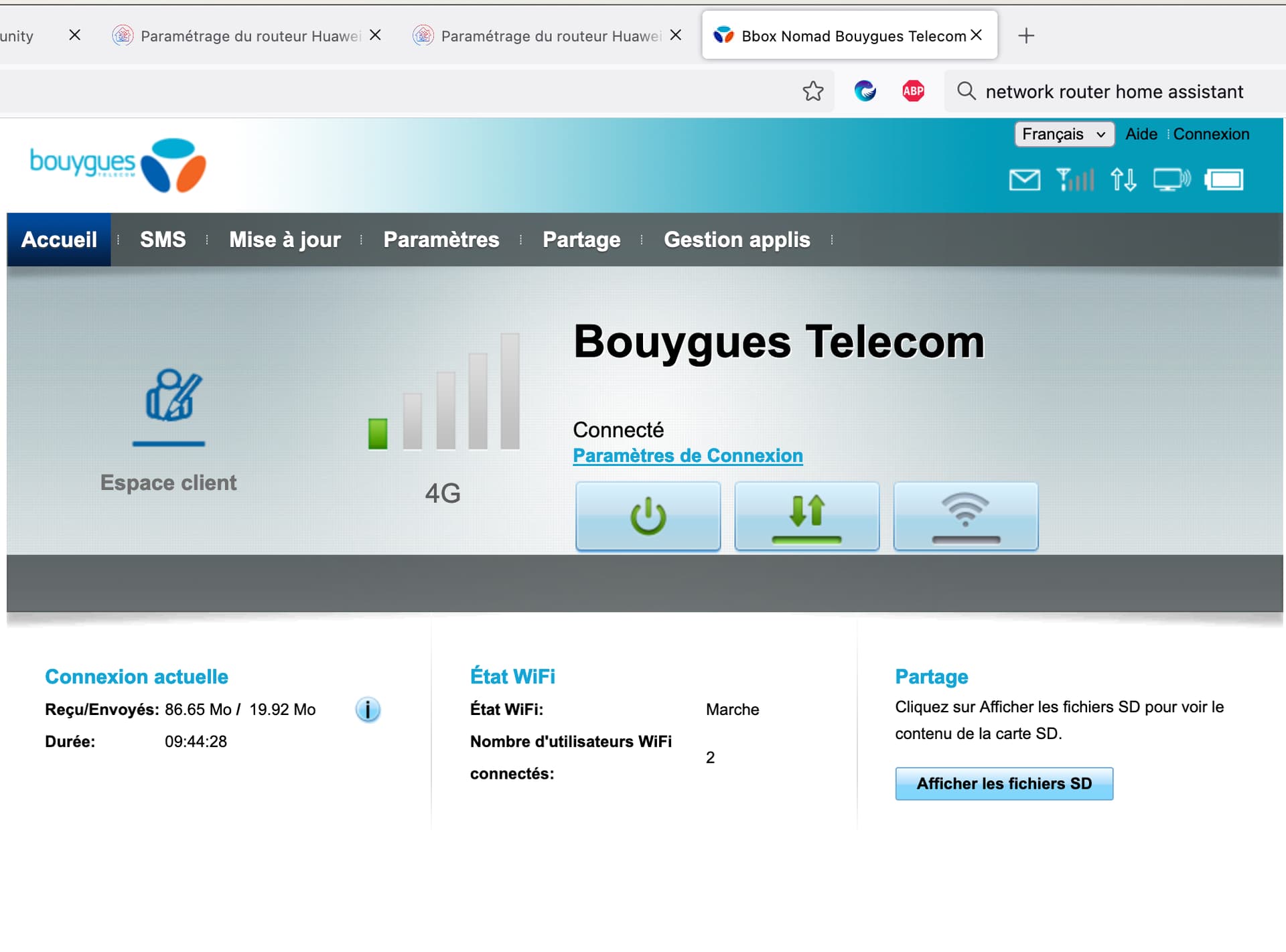This screenshot has height=952, width=1286.
Task: Open the Adblock Plus extension icon
Action: [913, 91]
